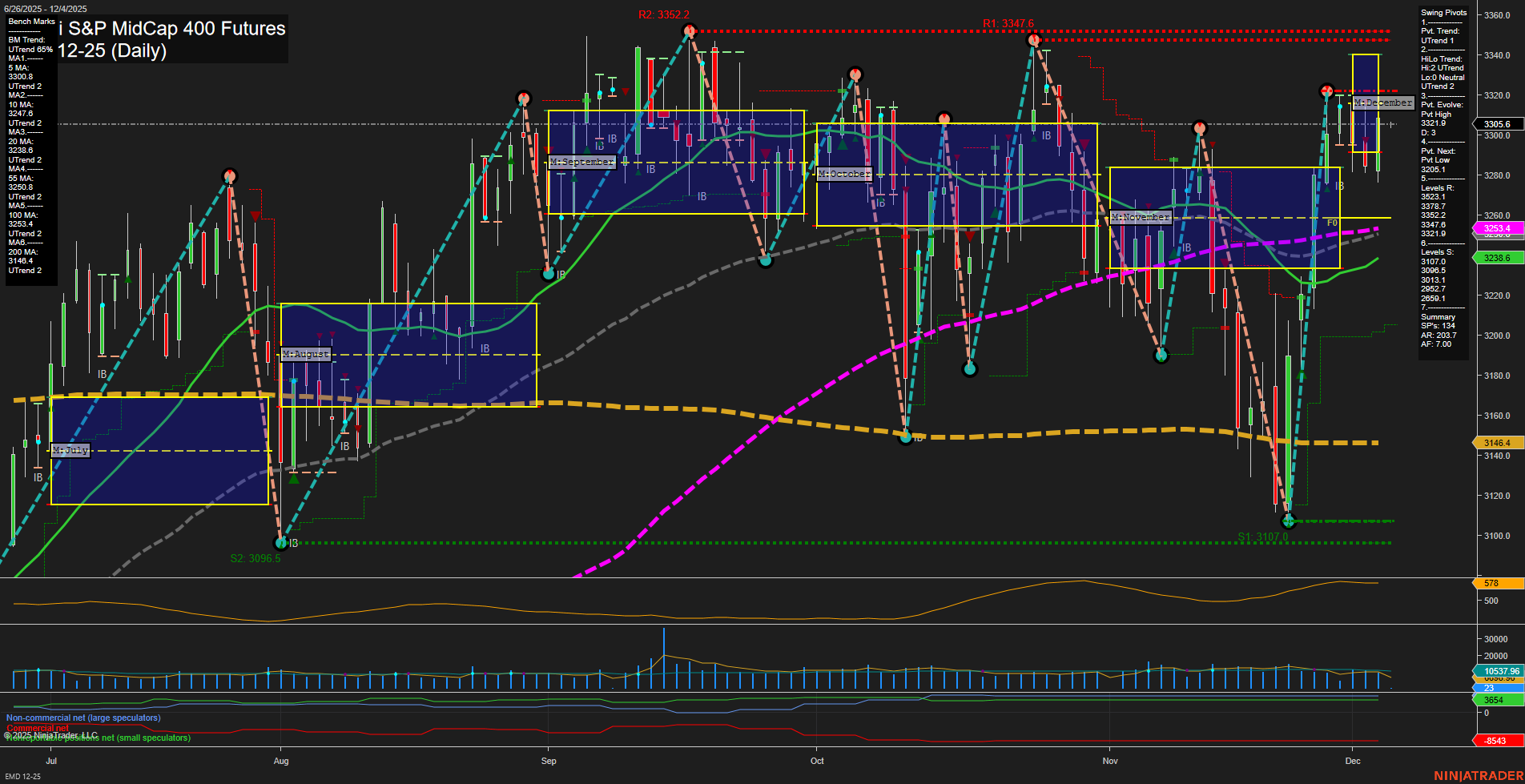Screen dimensions: 1525x784
Task: Click the M:July range label on chart
Action: pos(70,450)
